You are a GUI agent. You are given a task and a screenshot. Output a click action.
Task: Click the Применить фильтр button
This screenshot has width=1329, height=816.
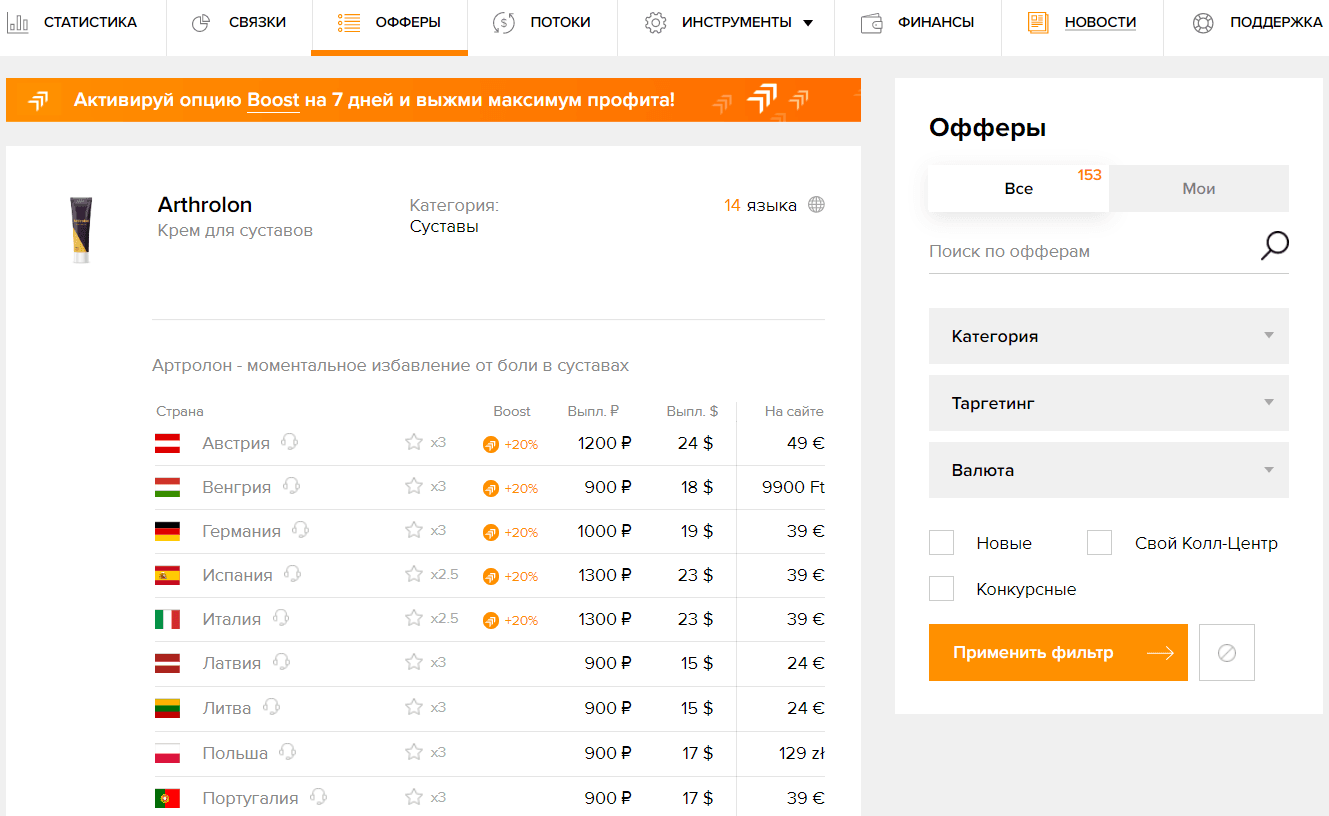[x=1058, y=653]
